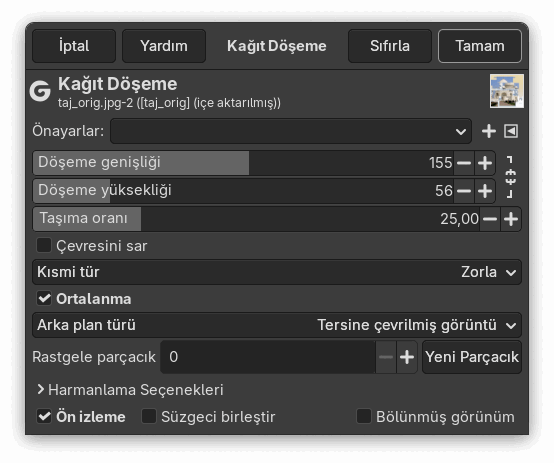Increase Rastgele parçacık seed with plus
The image size is (554, 463).
click(x=407, y=357)
